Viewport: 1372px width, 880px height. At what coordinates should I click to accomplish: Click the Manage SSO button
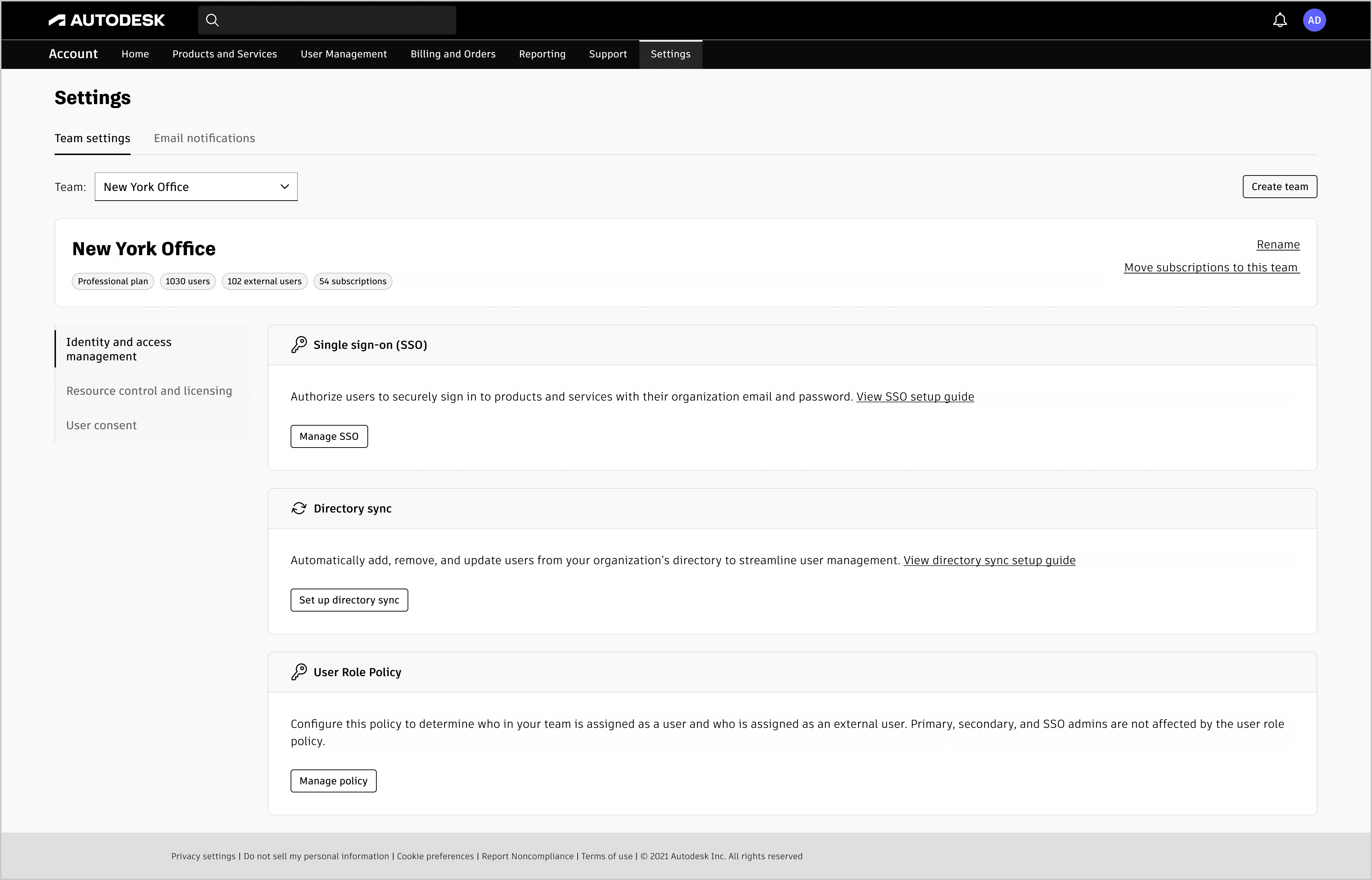point(329,436)
